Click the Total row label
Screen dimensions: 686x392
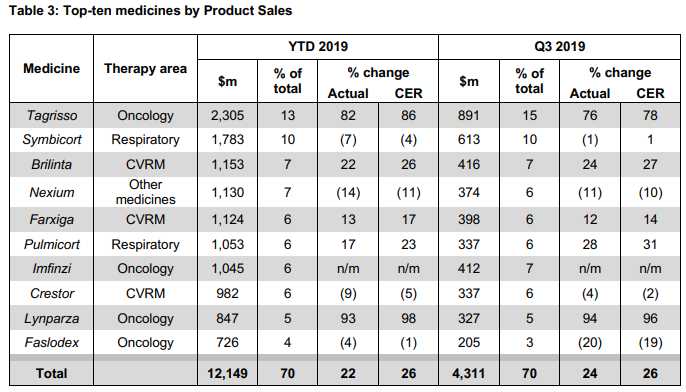click(x=52, y=373)
